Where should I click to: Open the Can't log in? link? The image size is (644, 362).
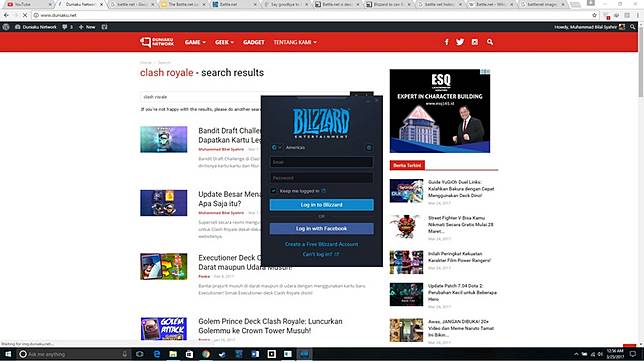321,254
